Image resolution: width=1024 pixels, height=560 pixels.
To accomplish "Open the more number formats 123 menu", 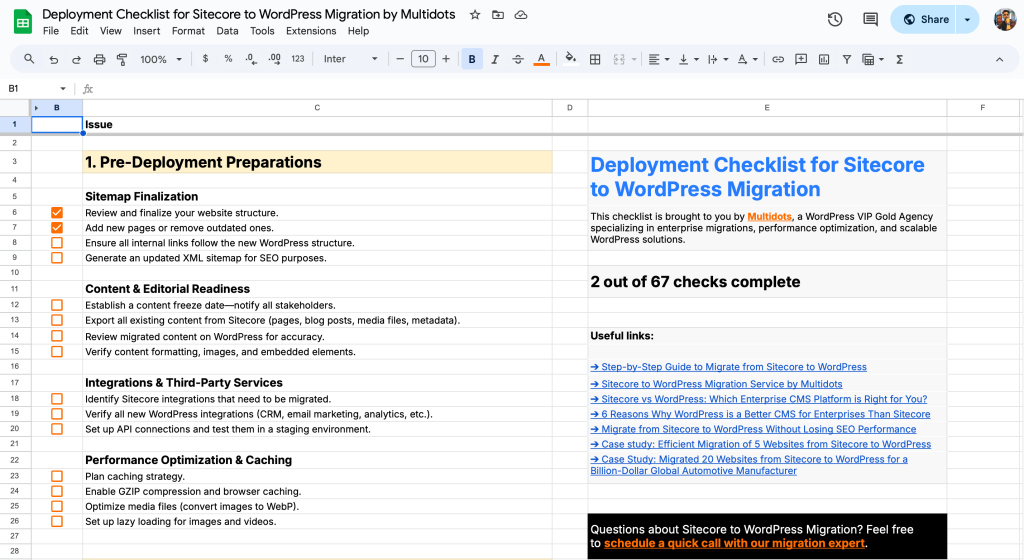I will [x=298, y=59].
